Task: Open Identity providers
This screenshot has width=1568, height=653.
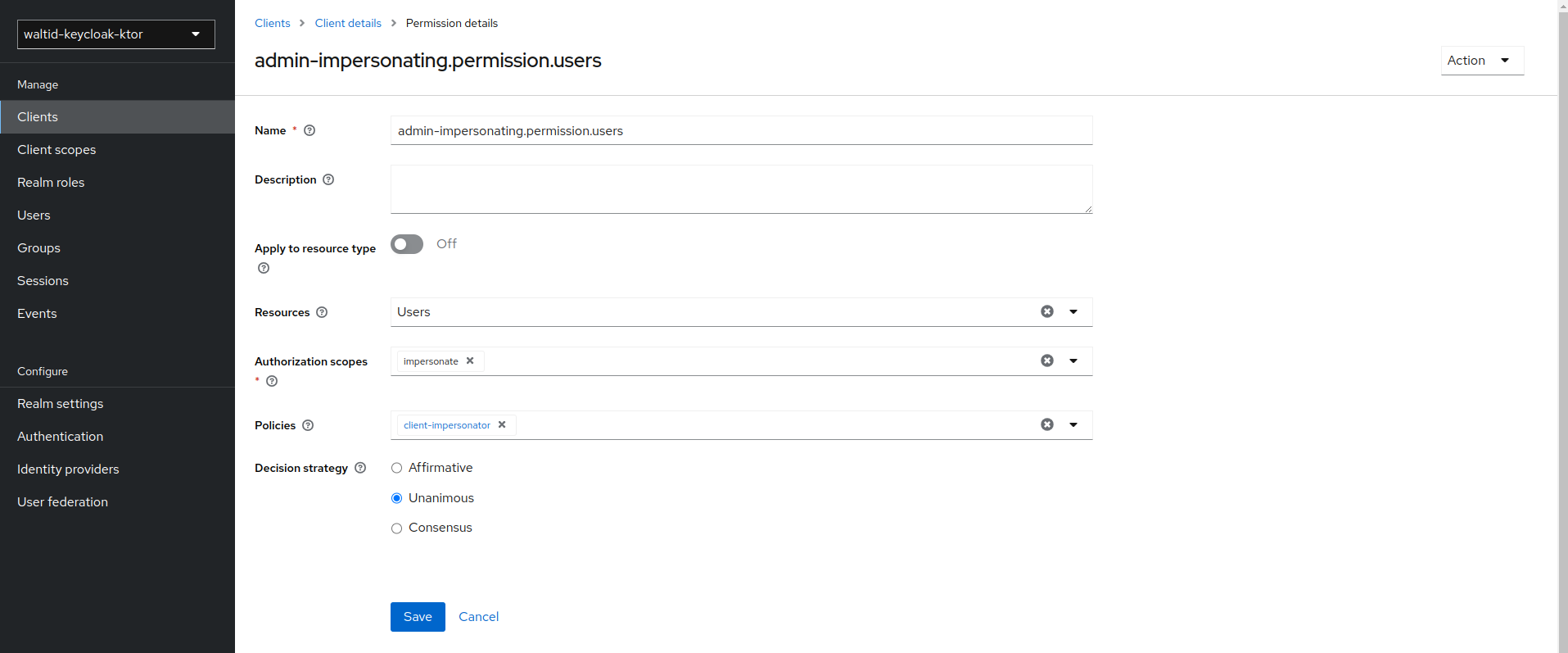Action: point(117,469)
